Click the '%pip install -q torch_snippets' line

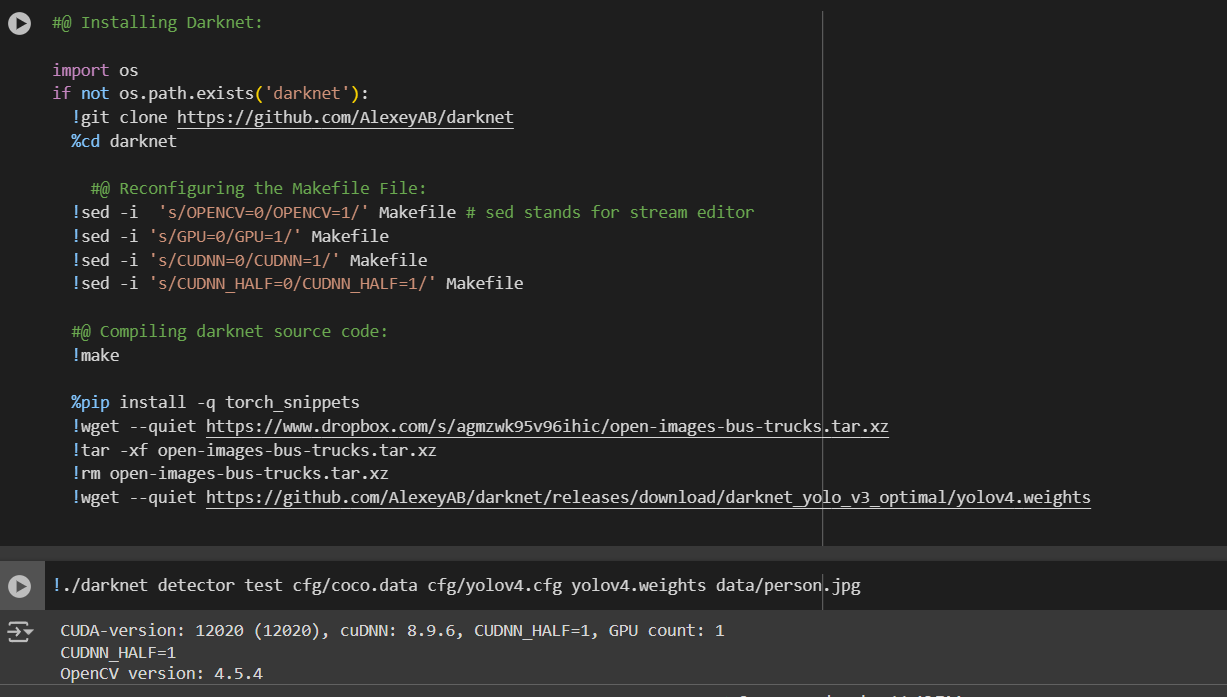tap(215, 402)
